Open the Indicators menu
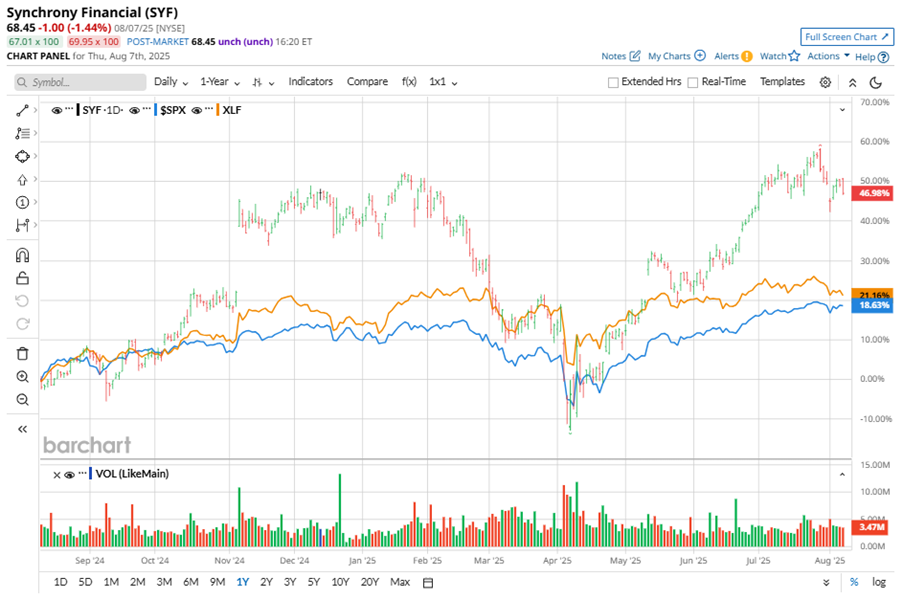 pos(310,82)
